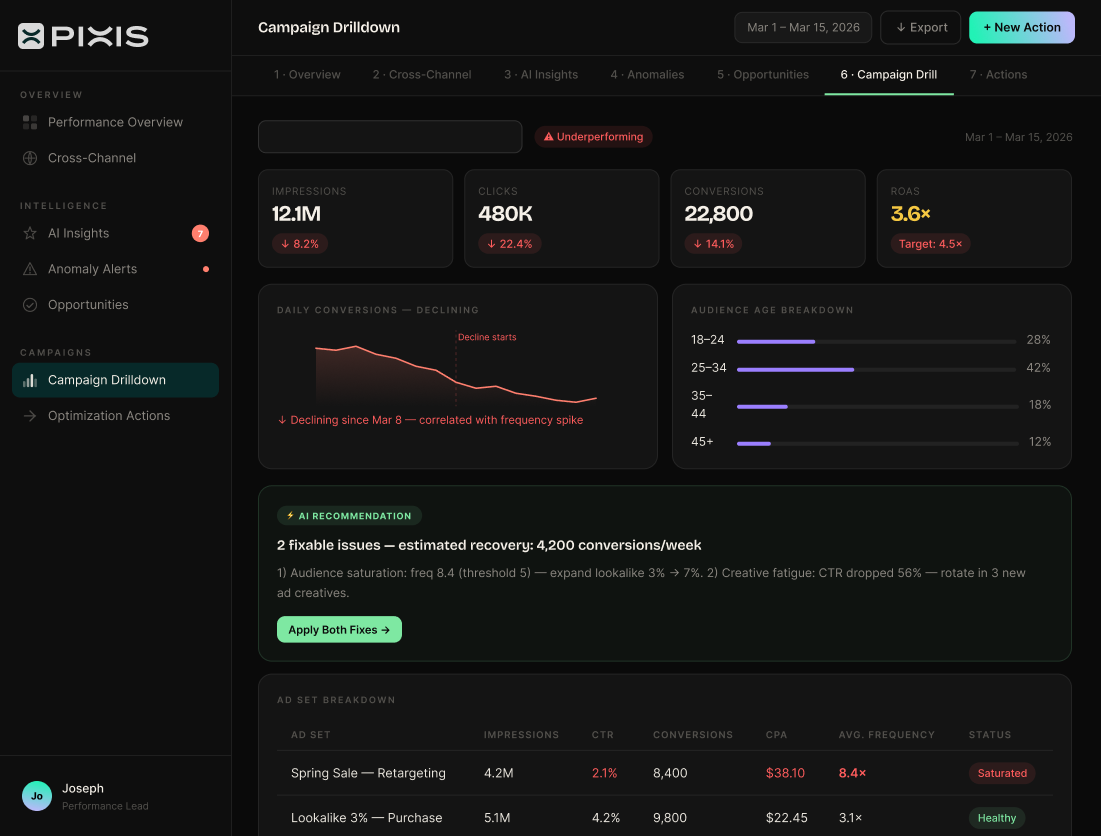Open the campaign selector field

(x=390, y=137)
